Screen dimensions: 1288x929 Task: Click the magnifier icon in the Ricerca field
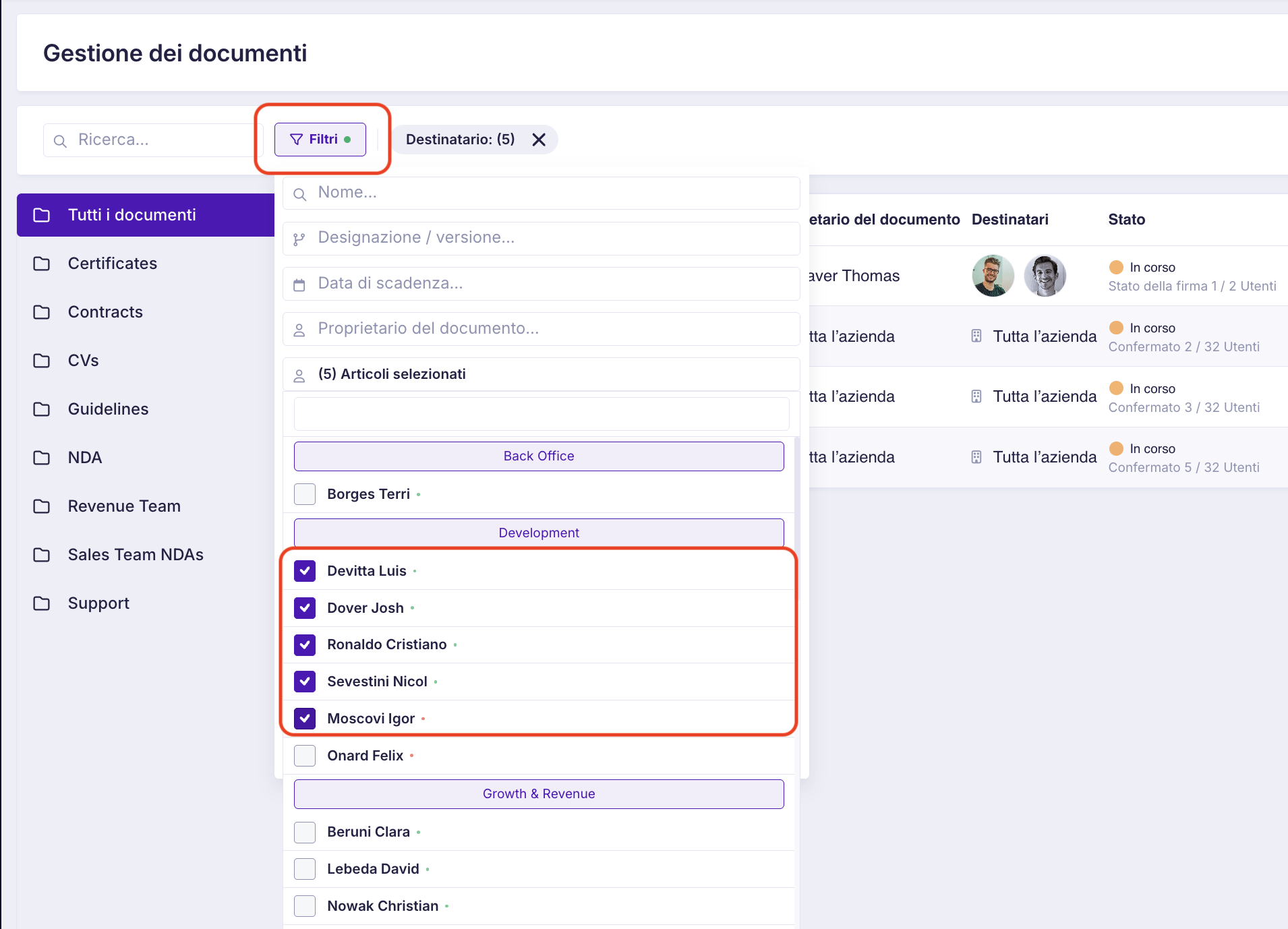click(x=60, y=141)
